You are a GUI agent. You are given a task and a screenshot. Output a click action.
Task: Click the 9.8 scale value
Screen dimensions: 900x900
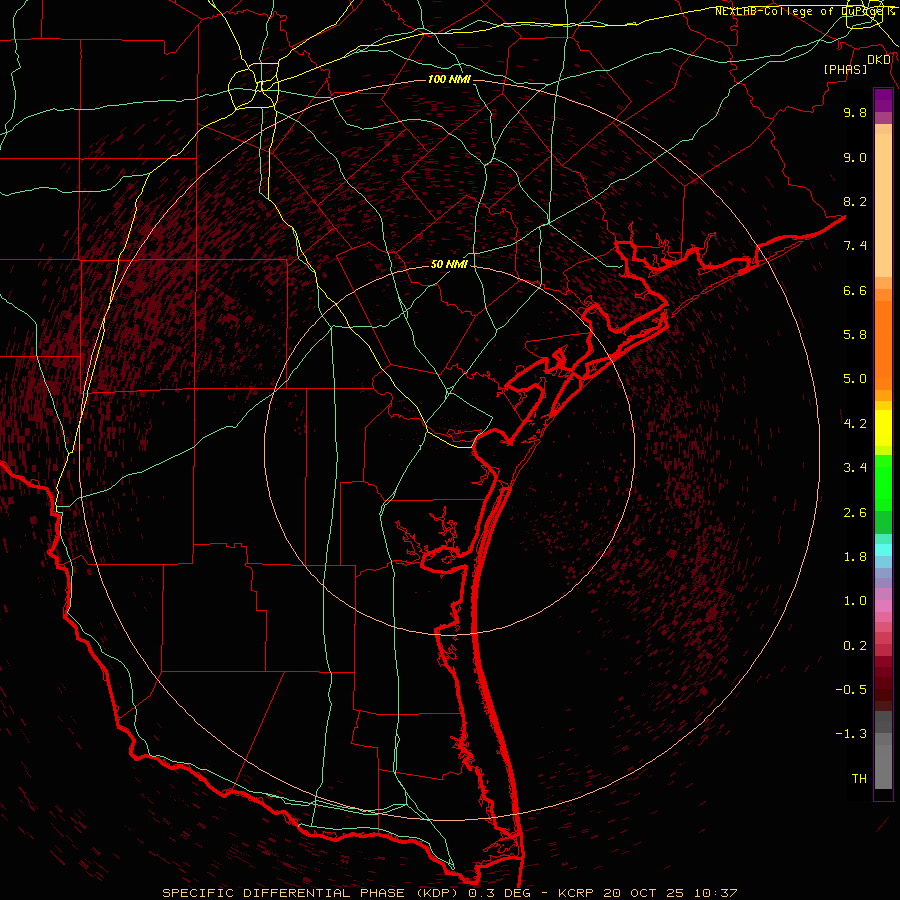point(855,112)
